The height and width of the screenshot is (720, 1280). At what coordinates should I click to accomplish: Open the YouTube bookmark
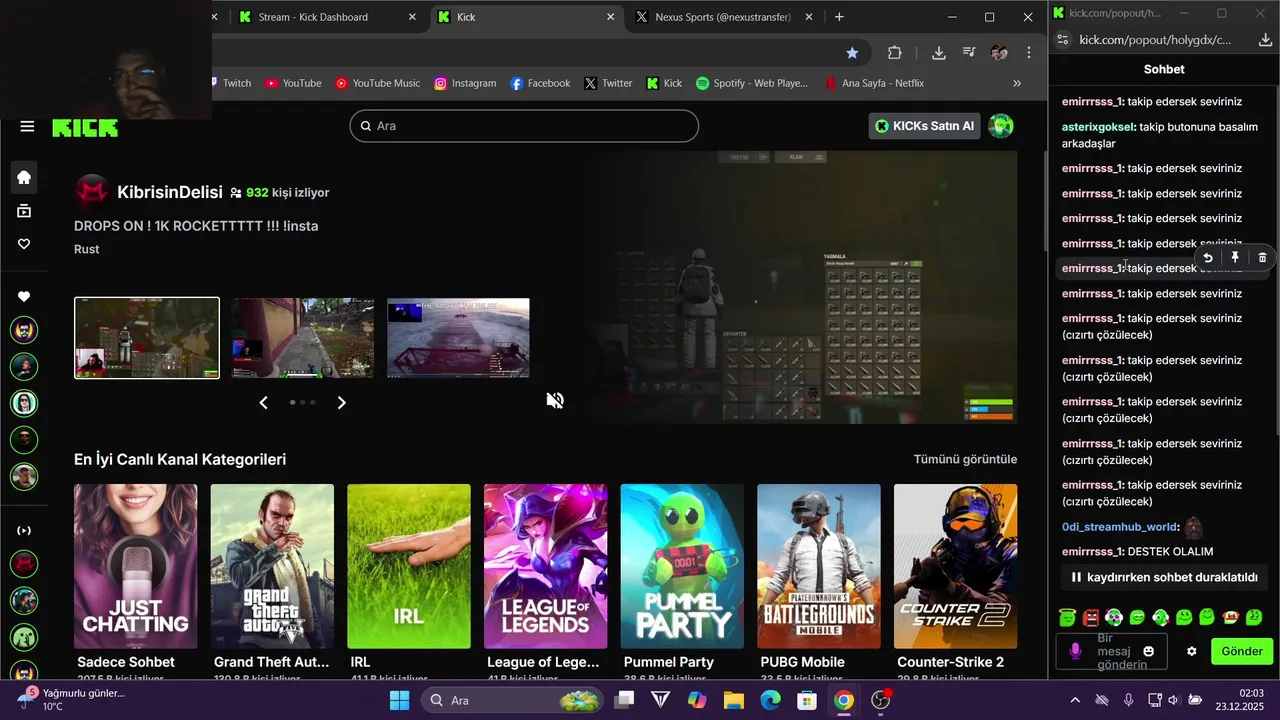(x=293, y=83)
